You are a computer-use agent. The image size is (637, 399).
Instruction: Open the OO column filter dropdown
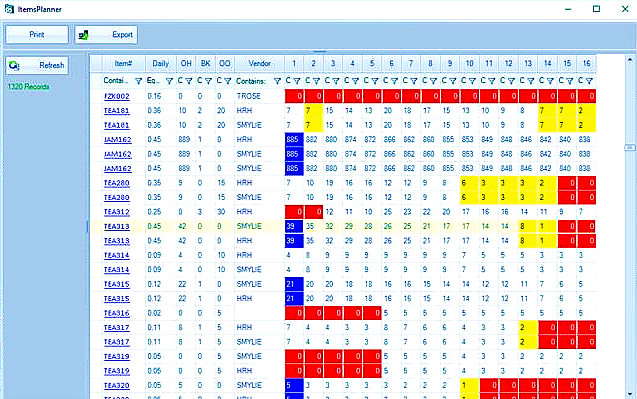click(228, 81)
